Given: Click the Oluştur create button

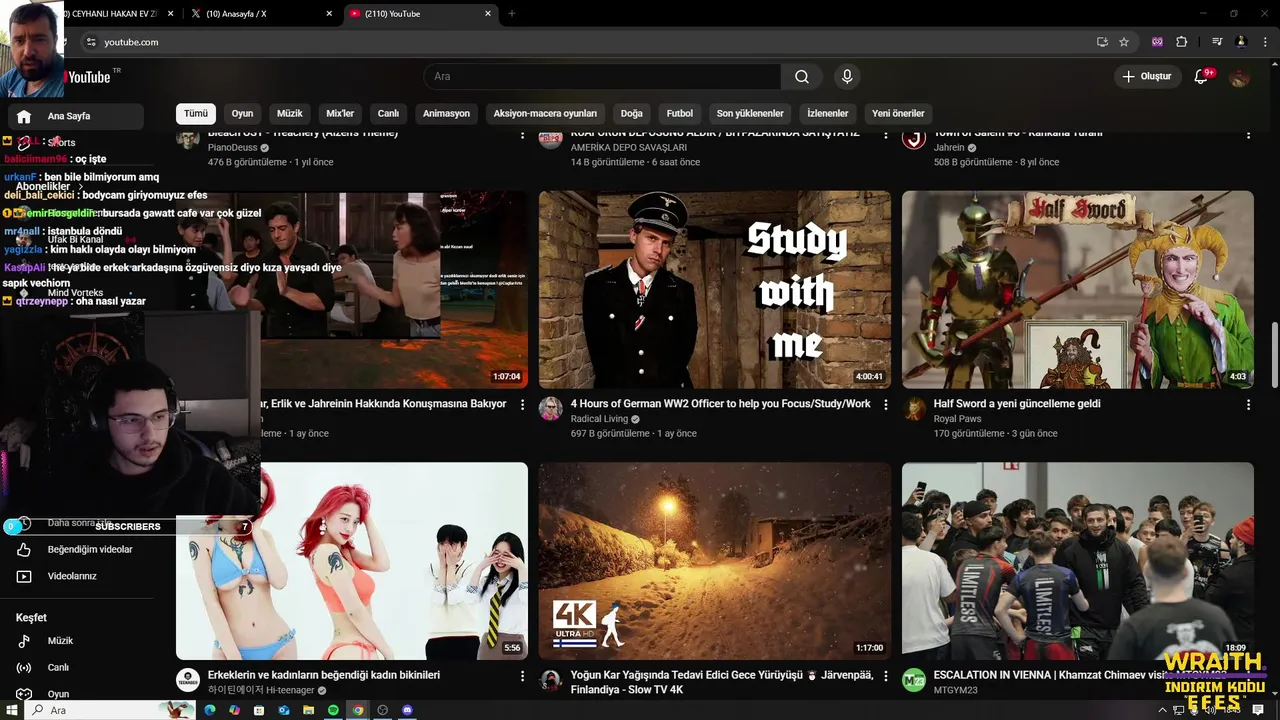Looking at the screenshot, I should coord(1146,77).
